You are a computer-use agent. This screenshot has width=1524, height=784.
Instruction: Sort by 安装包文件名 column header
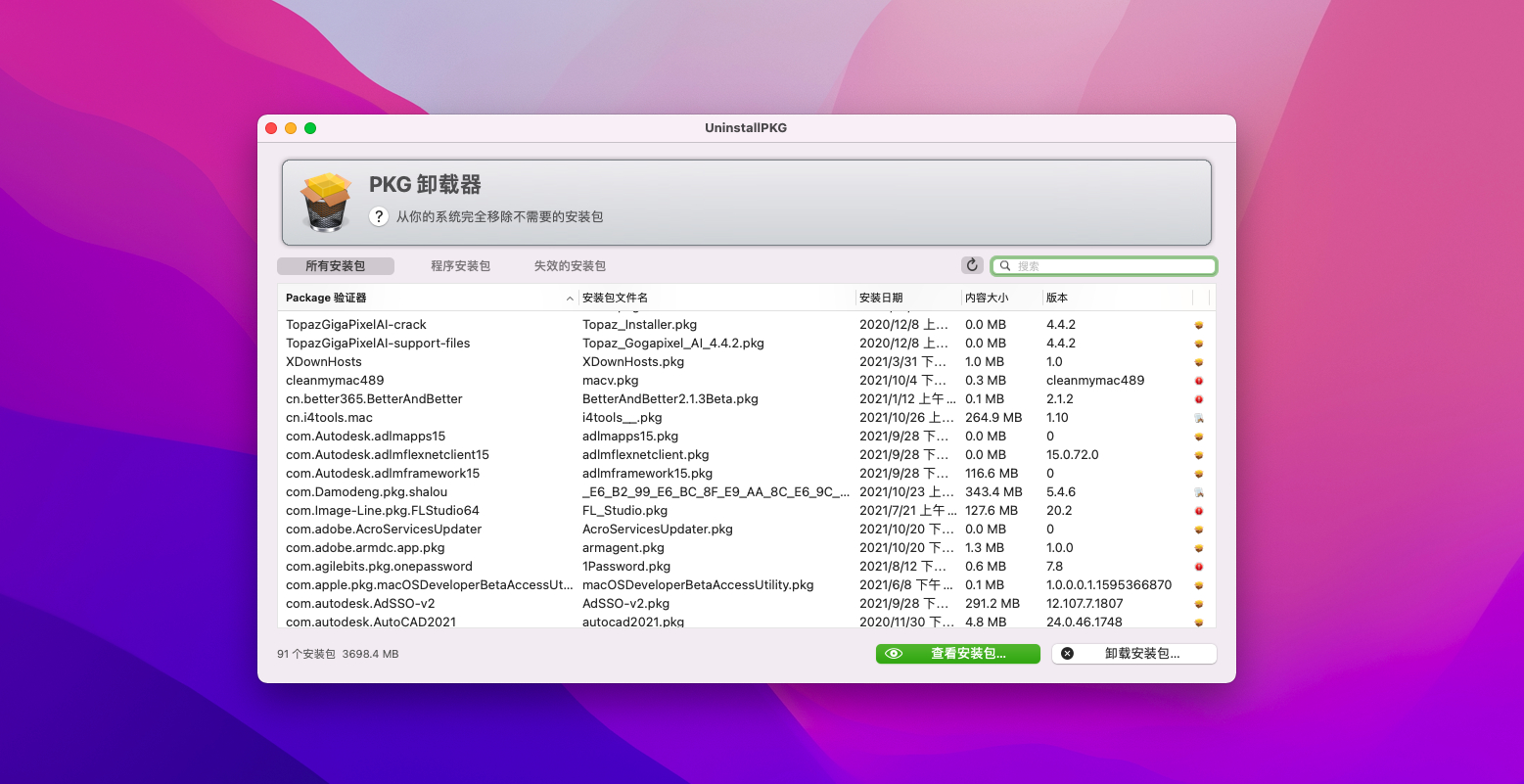pyautogui.click(x=716, y=298)
